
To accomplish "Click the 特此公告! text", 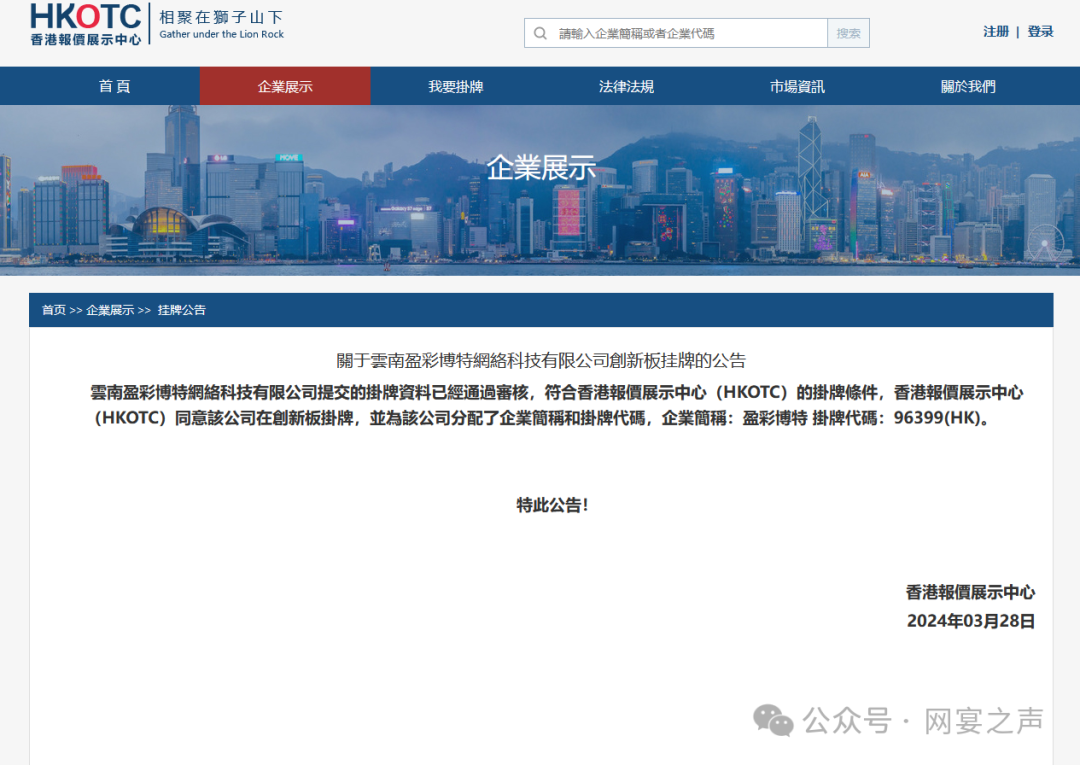I will (552, 505).
